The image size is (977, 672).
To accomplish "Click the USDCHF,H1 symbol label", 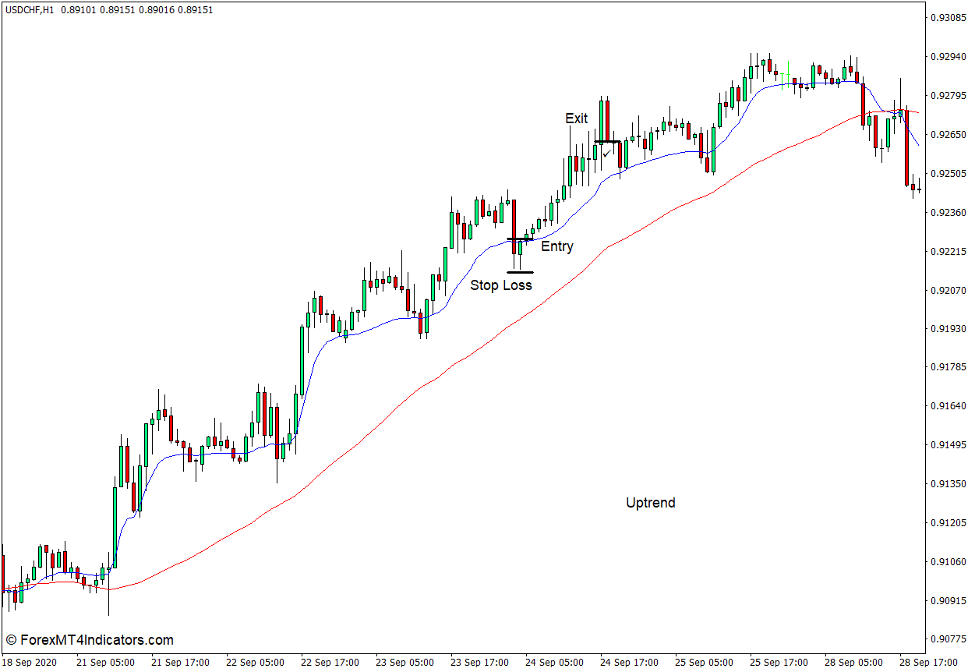I will [30, 8].
